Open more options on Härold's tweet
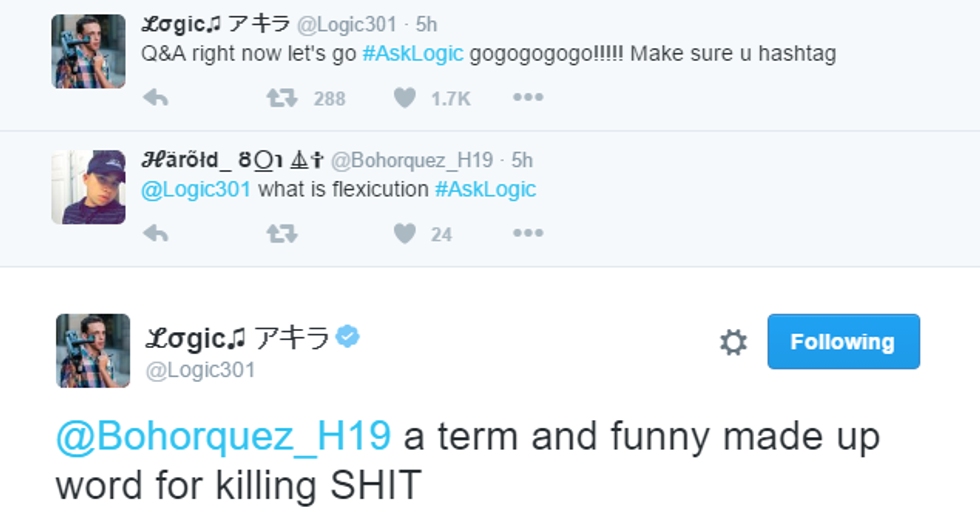Screen dimensions: 980x520 [527, 234]
